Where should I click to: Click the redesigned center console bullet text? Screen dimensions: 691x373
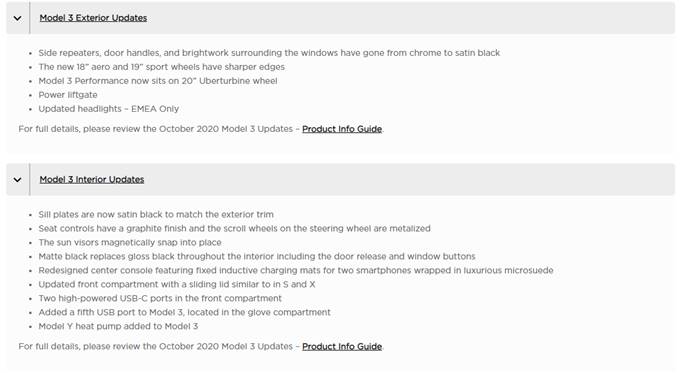coord(296,270)
